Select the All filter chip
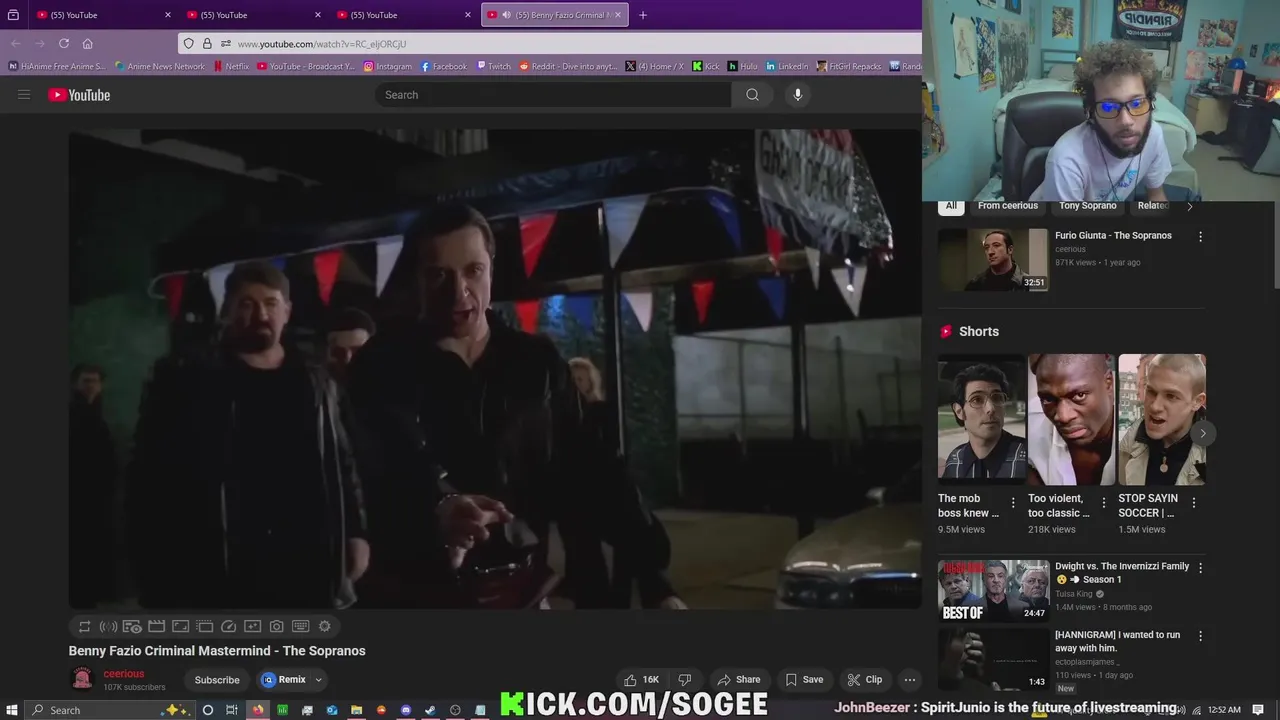The width and height of the screenshot is (1280, 720). pos(951,206)
